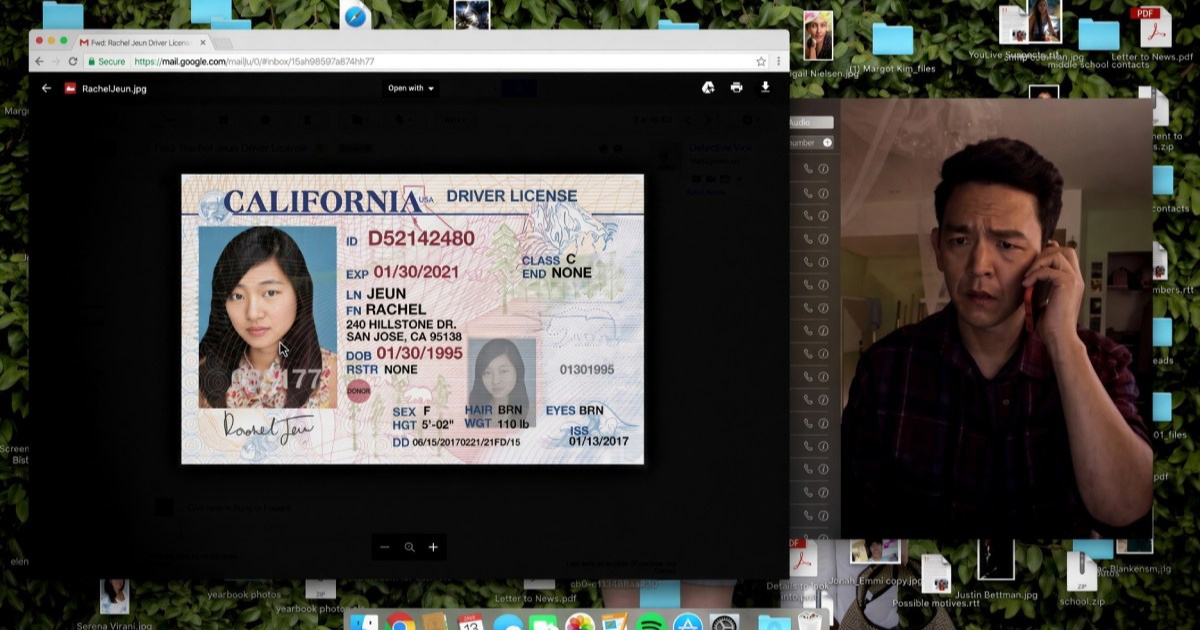Open a new Chrome tab
The image size is (1200, 630).
pyautogui.click(x=222, y=44)
